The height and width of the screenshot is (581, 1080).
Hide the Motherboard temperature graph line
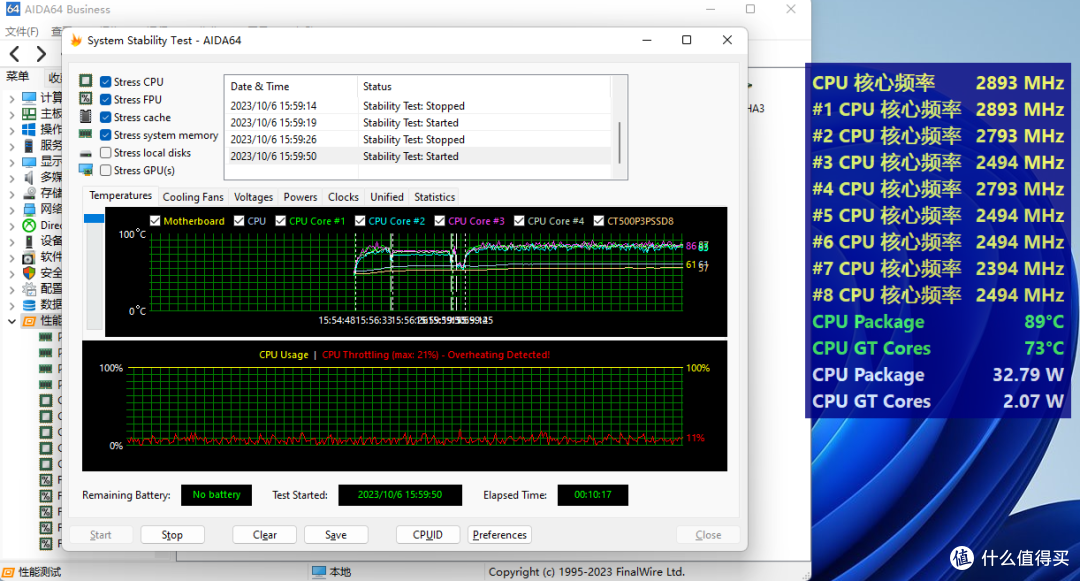click(155, 221)
